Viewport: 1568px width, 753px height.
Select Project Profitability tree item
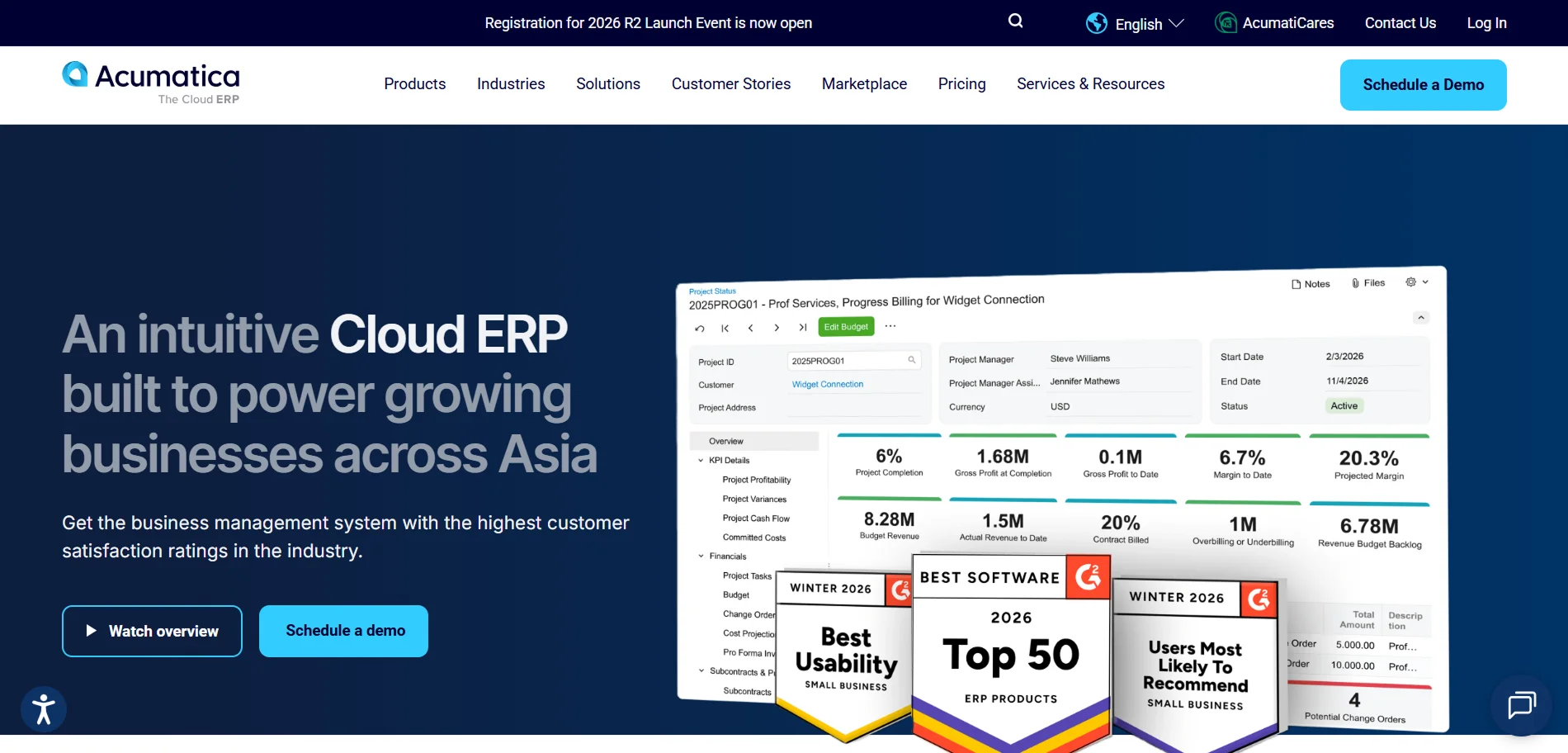757,480
